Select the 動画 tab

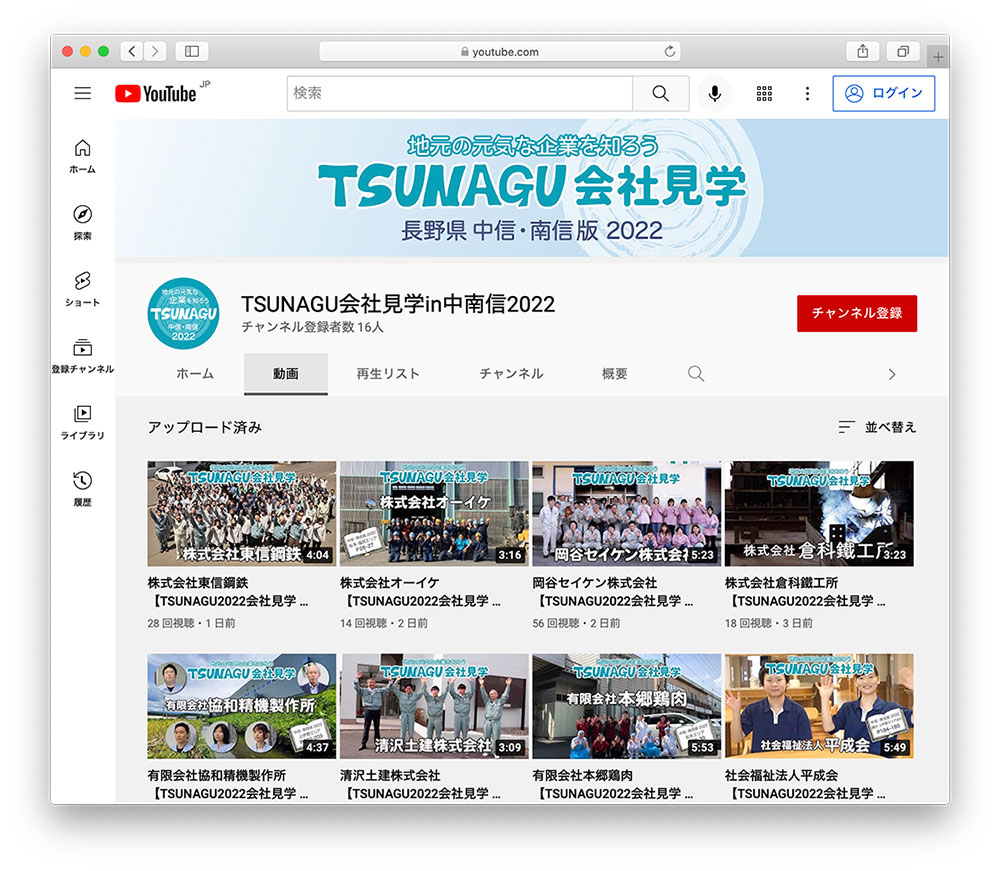[286, 374]
